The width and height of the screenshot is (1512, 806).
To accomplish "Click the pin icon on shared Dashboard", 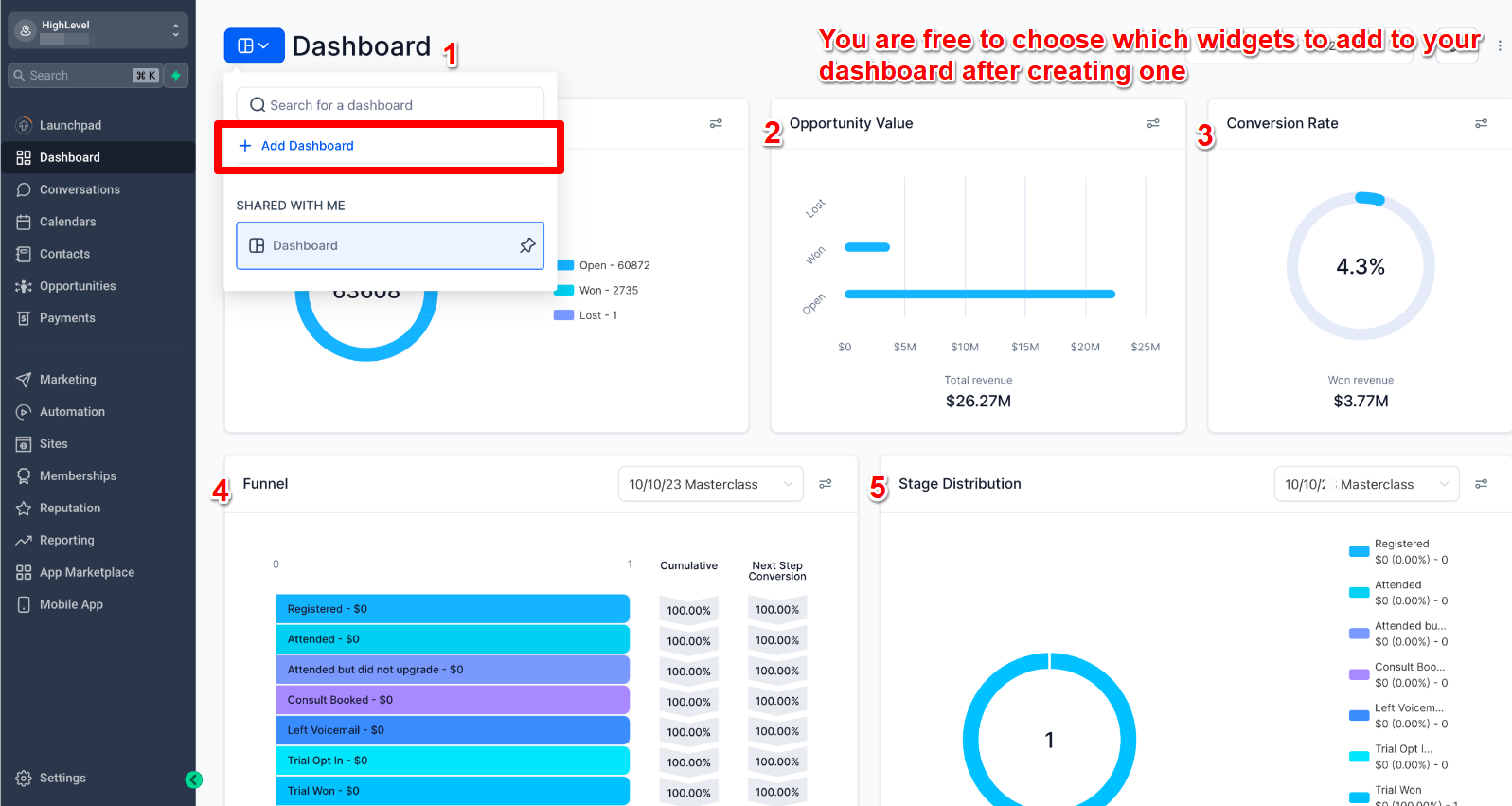I will pos(527,245).
